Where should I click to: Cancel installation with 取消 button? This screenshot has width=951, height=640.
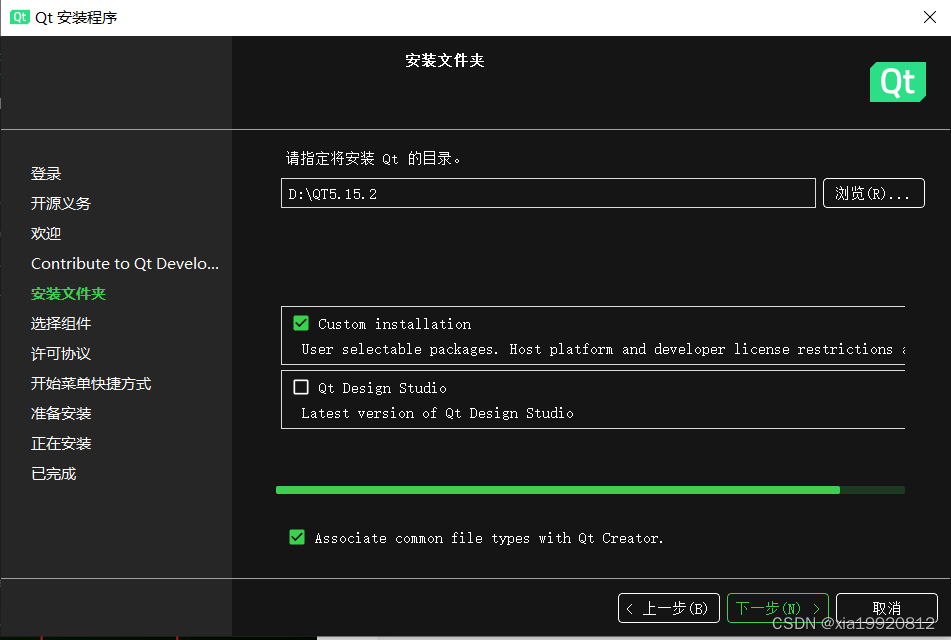click(x=887, y=608)
